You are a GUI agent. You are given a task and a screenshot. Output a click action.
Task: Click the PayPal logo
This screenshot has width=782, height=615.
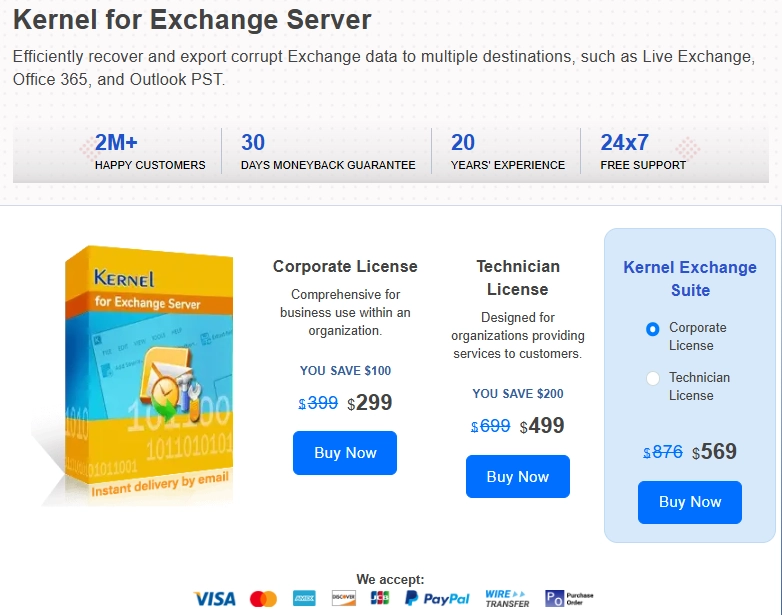tap(437, 598)
